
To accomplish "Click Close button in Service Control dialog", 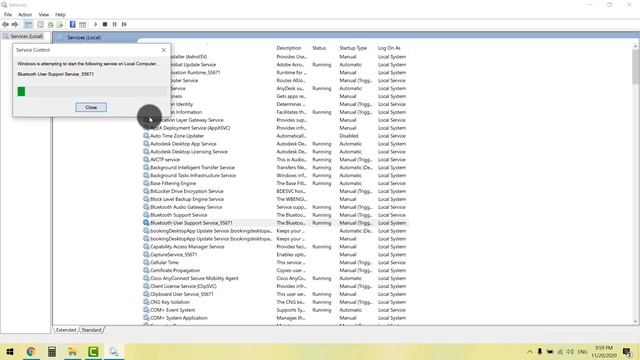I will 91,107.
